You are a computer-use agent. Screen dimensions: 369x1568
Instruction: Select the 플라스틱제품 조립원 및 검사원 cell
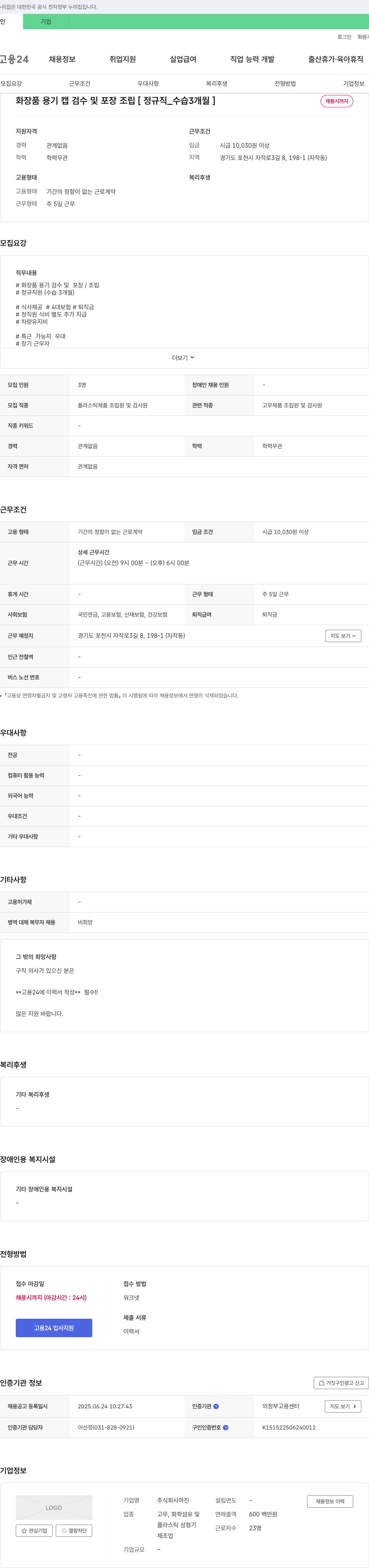click(x=113, y=405)
